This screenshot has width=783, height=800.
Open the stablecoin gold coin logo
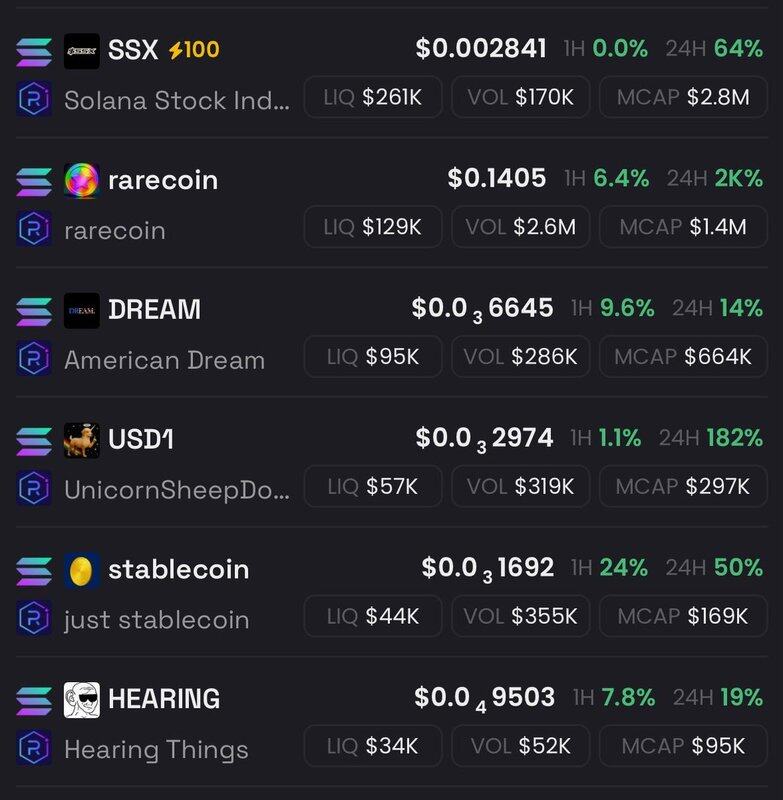pyautogui.click(x=82, y=570)
